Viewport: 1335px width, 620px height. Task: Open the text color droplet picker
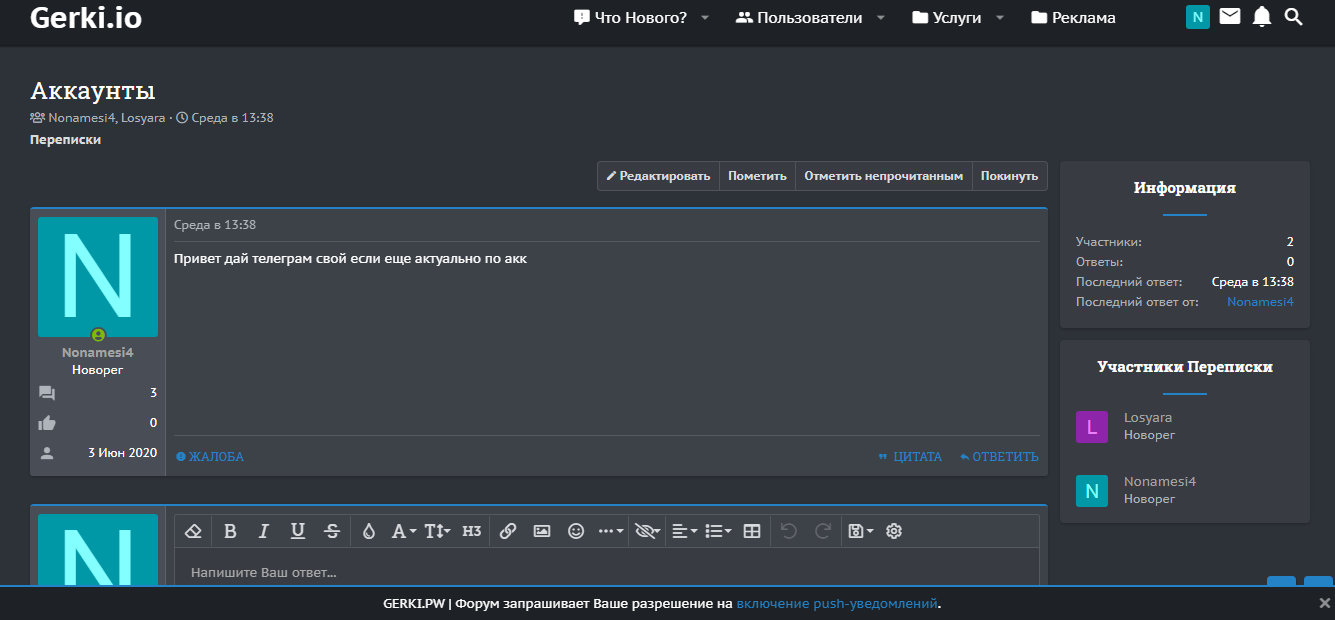coord(368,531)
